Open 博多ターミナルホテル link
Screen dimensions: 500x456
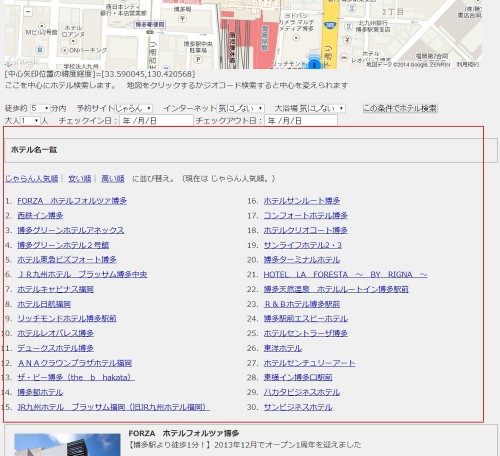pos(302,260)
